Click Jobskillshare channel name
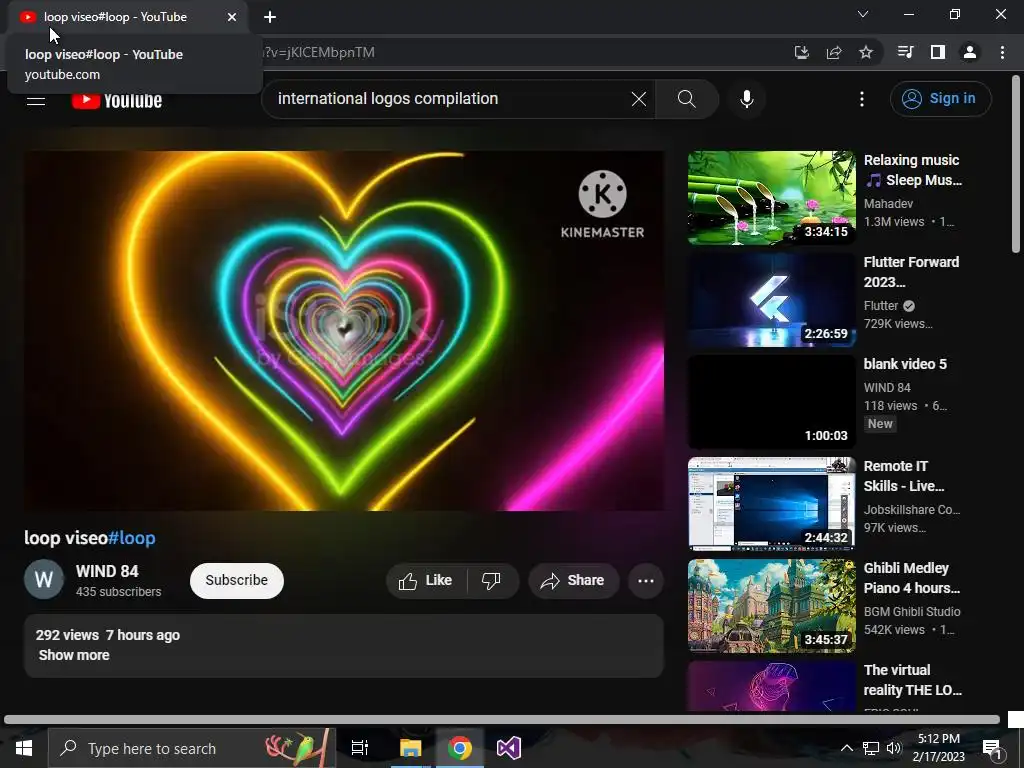 pyautogui.click(x=912, y=509)
